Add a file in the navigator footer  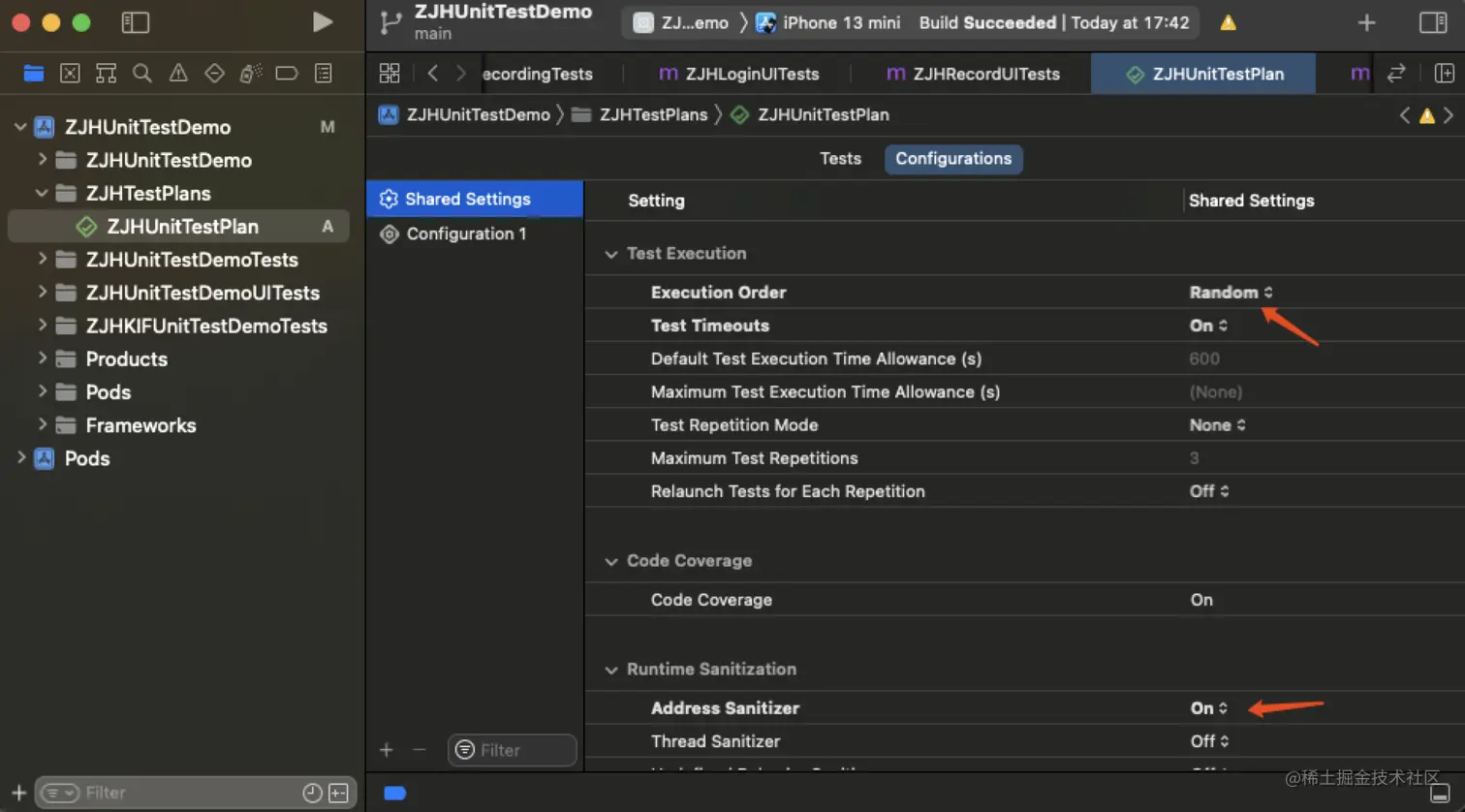click(18, 793)
